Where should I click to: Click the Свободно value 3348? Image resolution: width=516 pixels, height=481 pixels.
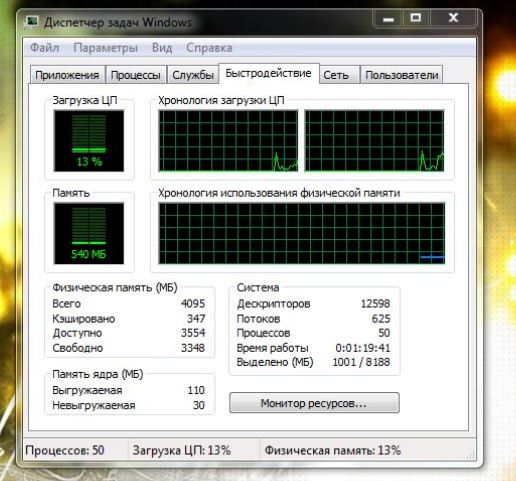pyautogui.click(x=193, y=348)
